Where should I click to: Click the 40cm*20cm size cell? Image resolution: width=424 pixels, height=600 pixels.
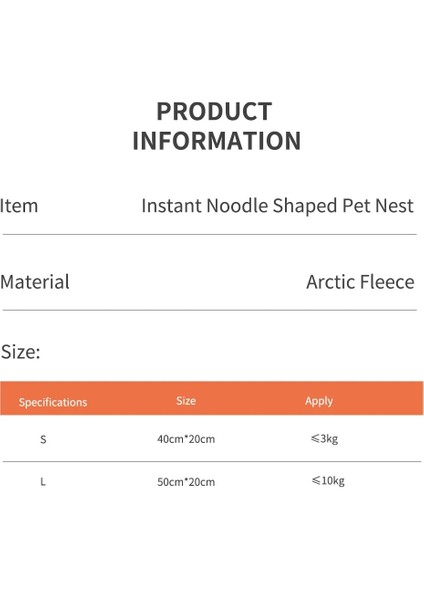[x=186, y=439]
